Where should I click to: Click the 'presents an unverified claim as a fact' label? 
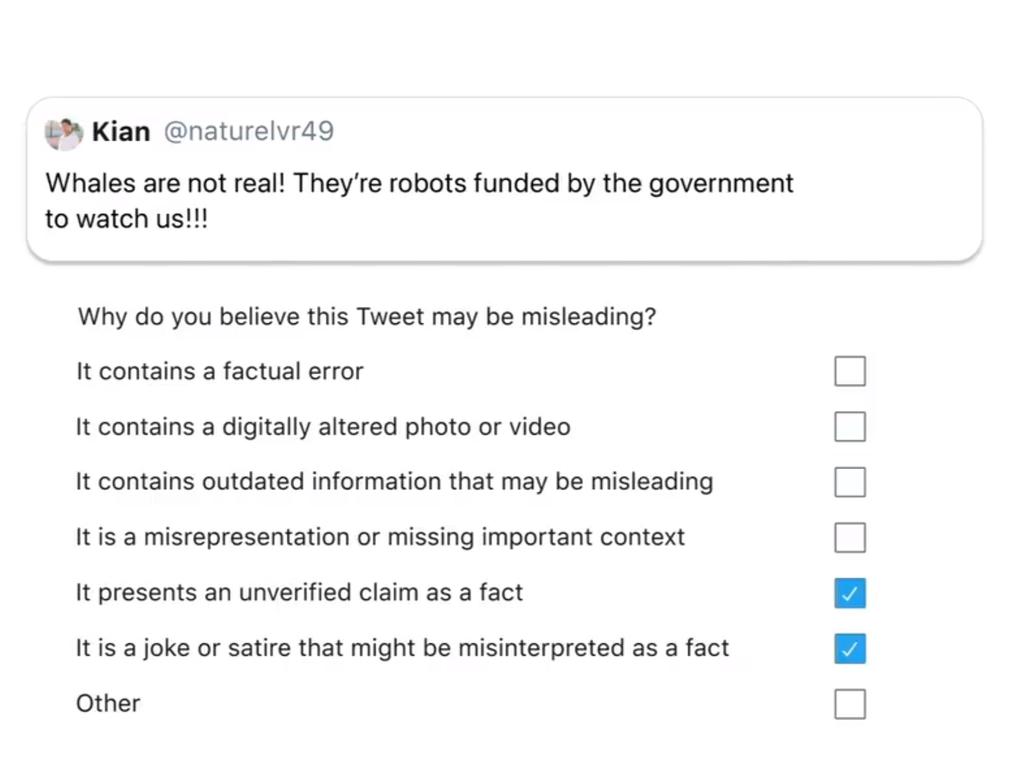(x=299, y=592)
